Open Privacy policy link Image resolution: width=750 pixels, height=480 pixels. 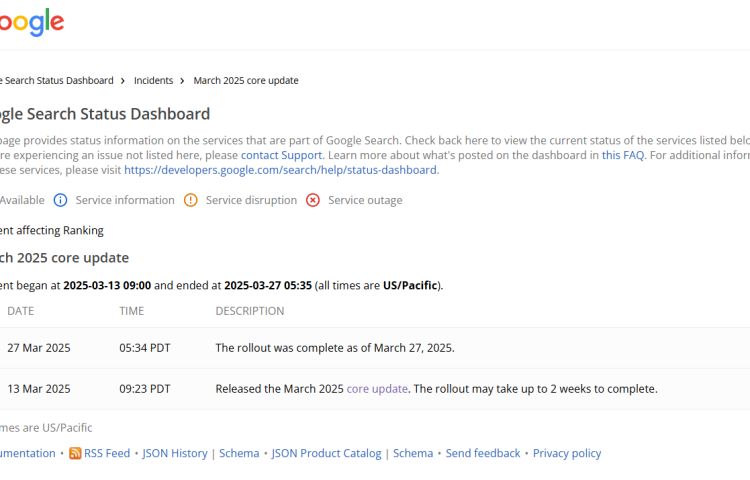click(567, 453)
